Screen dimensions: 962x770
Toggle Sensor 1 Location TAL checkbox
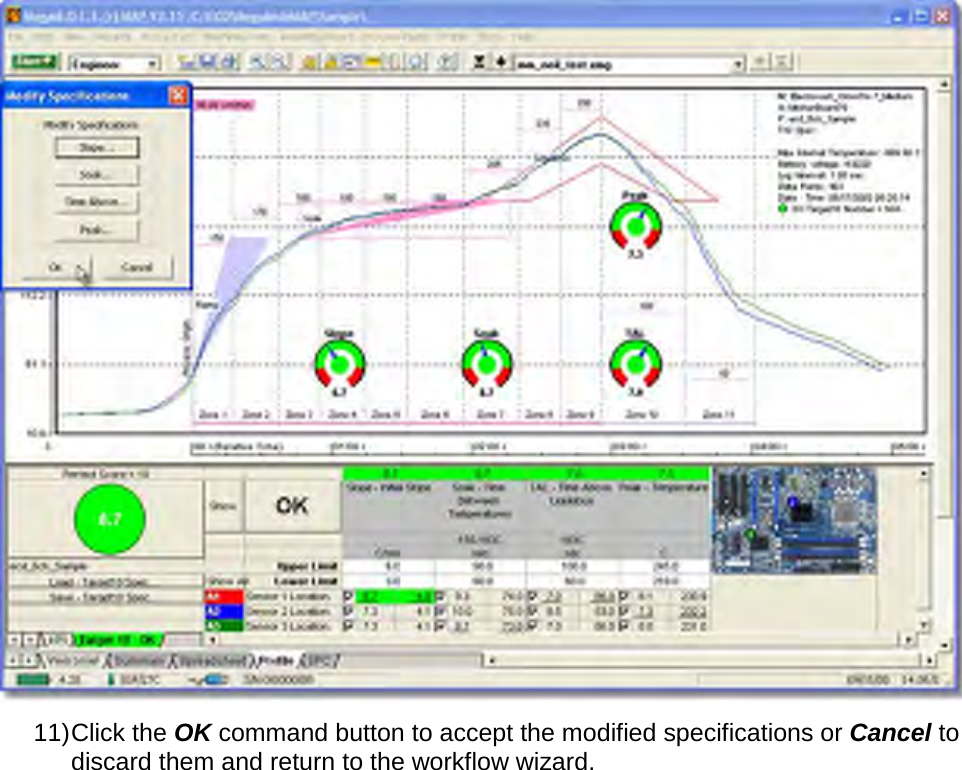pyautogui.click(x=532, y=596)
